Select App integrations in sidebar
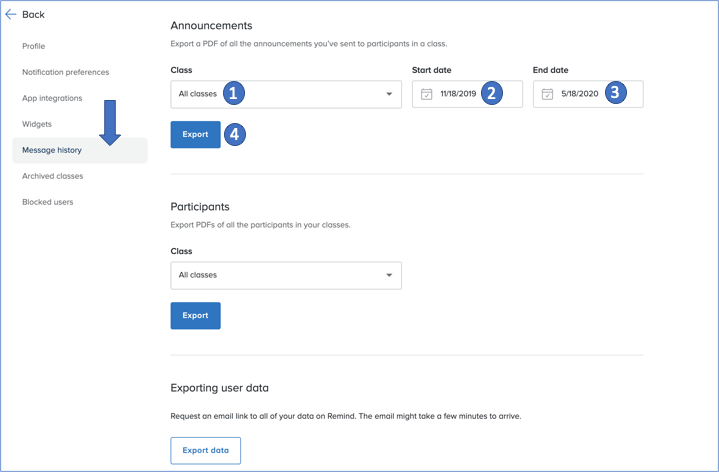719x472 pixels. point(52,98)
